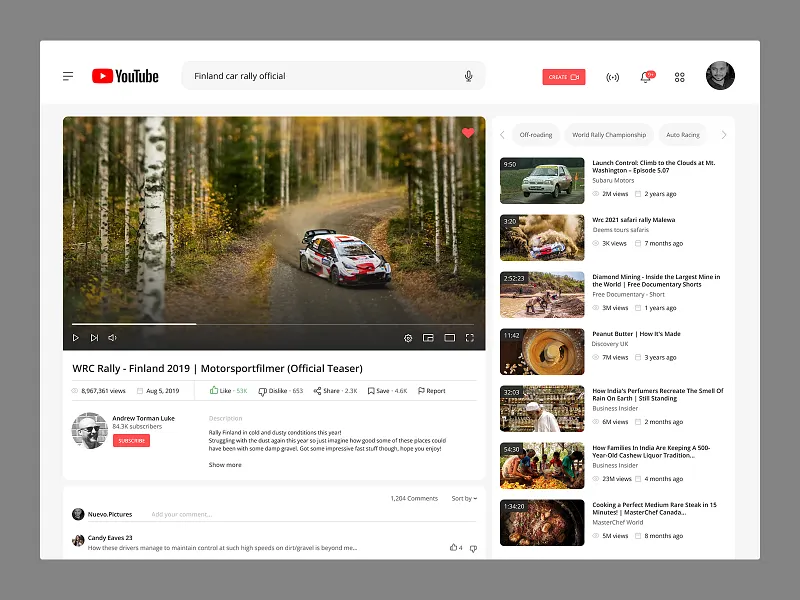Open the notifications bell

point(646,76)
